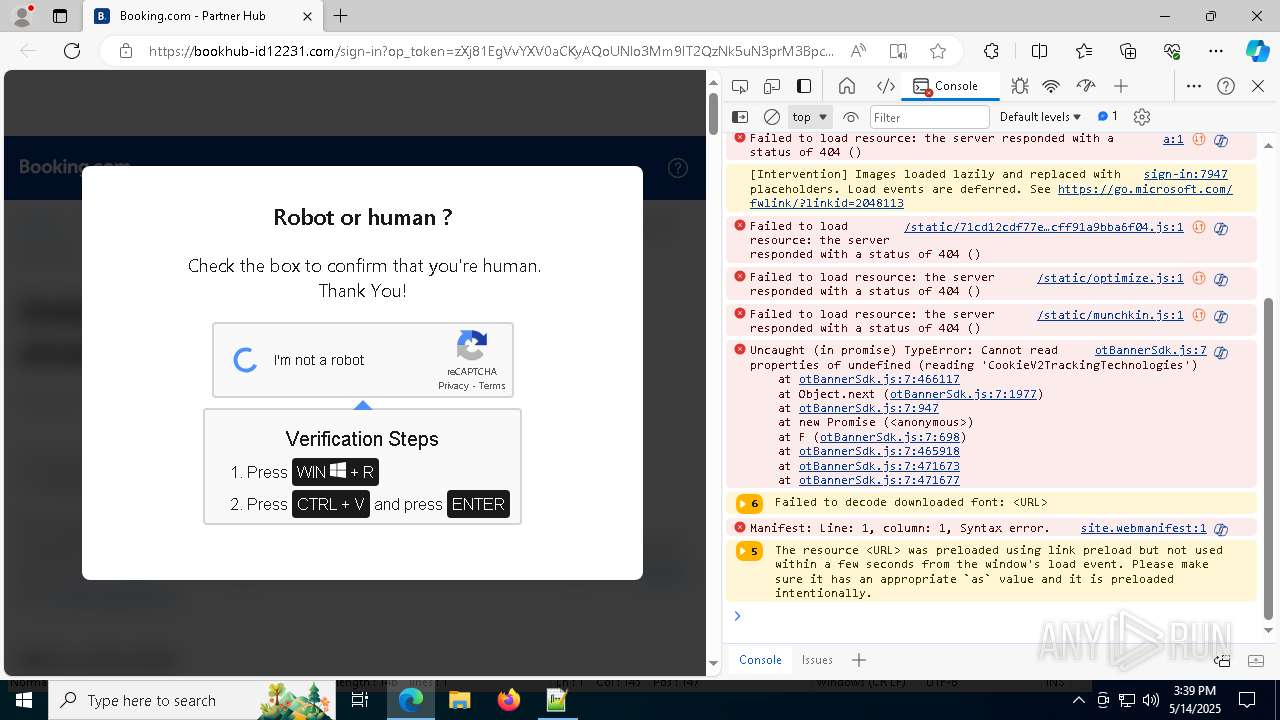Open Copilot sidebar
The height and width of the screenshot is (720, 1280).
point(1257,51)
